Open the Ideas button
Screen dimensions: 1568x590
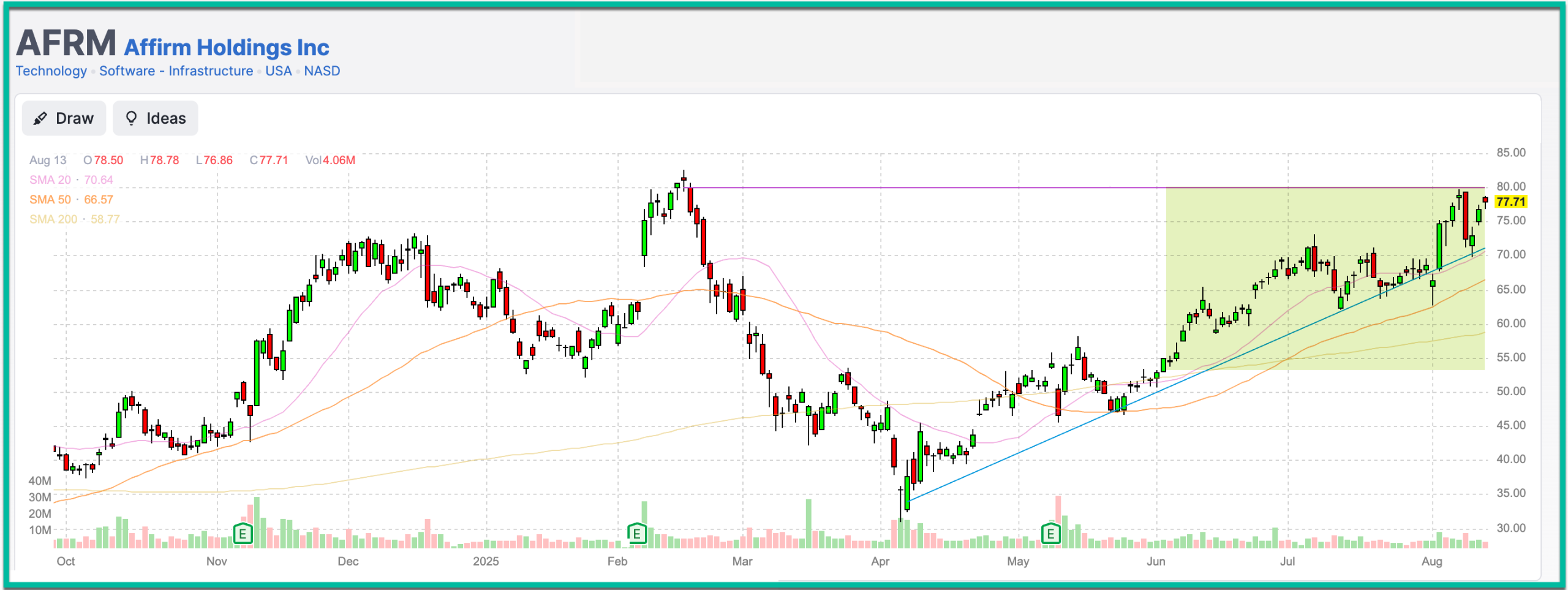tap(156, 118)
